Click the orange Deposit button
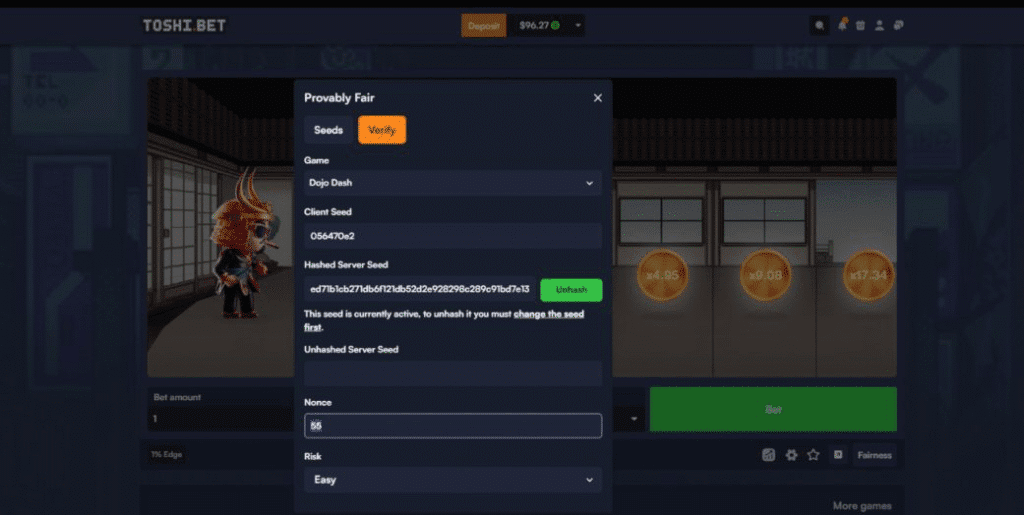The width and height of the screenshot is (1024, 515). (484, 26)
